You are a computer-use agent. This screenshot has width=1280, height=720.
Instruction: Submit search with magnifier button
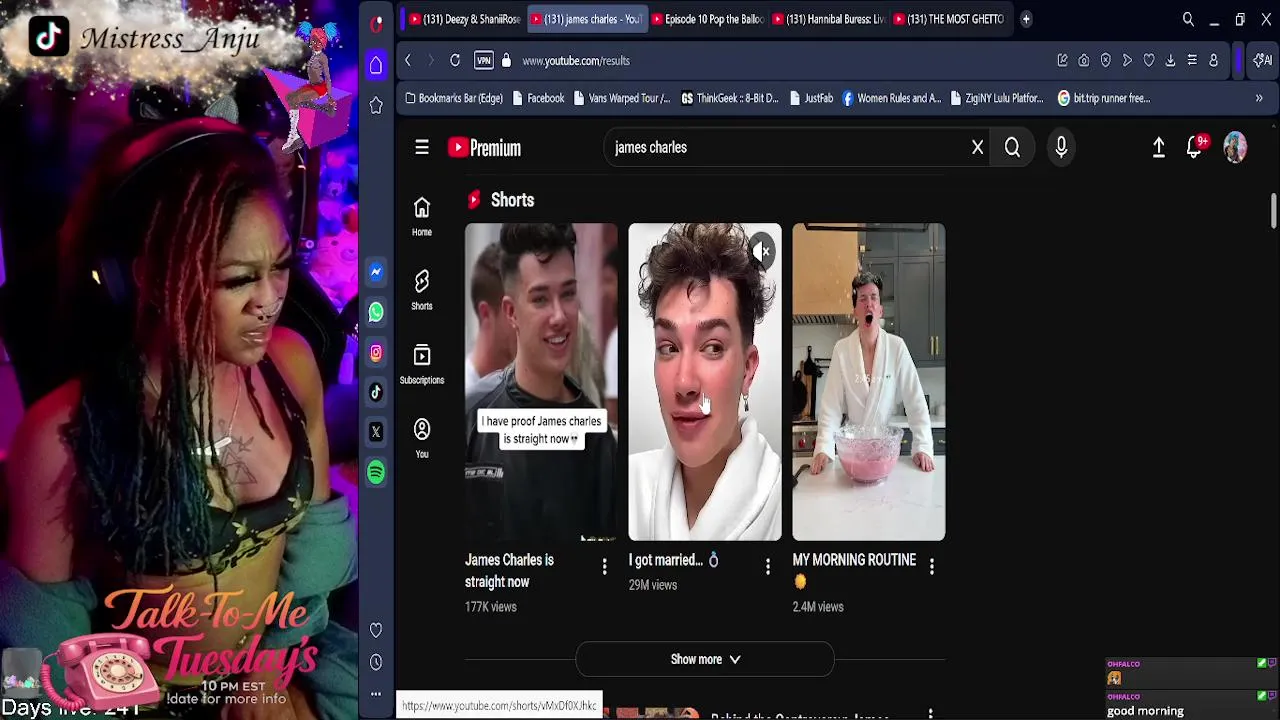click(x=1012, y=148)
